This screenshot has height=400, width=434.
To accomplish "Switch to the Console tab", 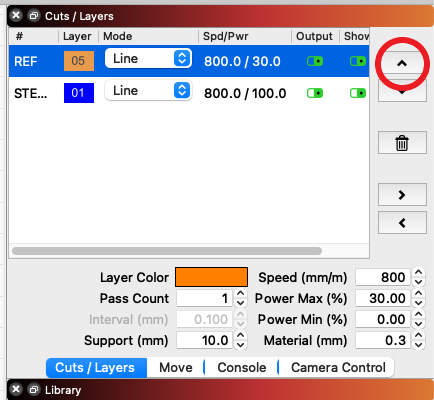I will 242,368.
